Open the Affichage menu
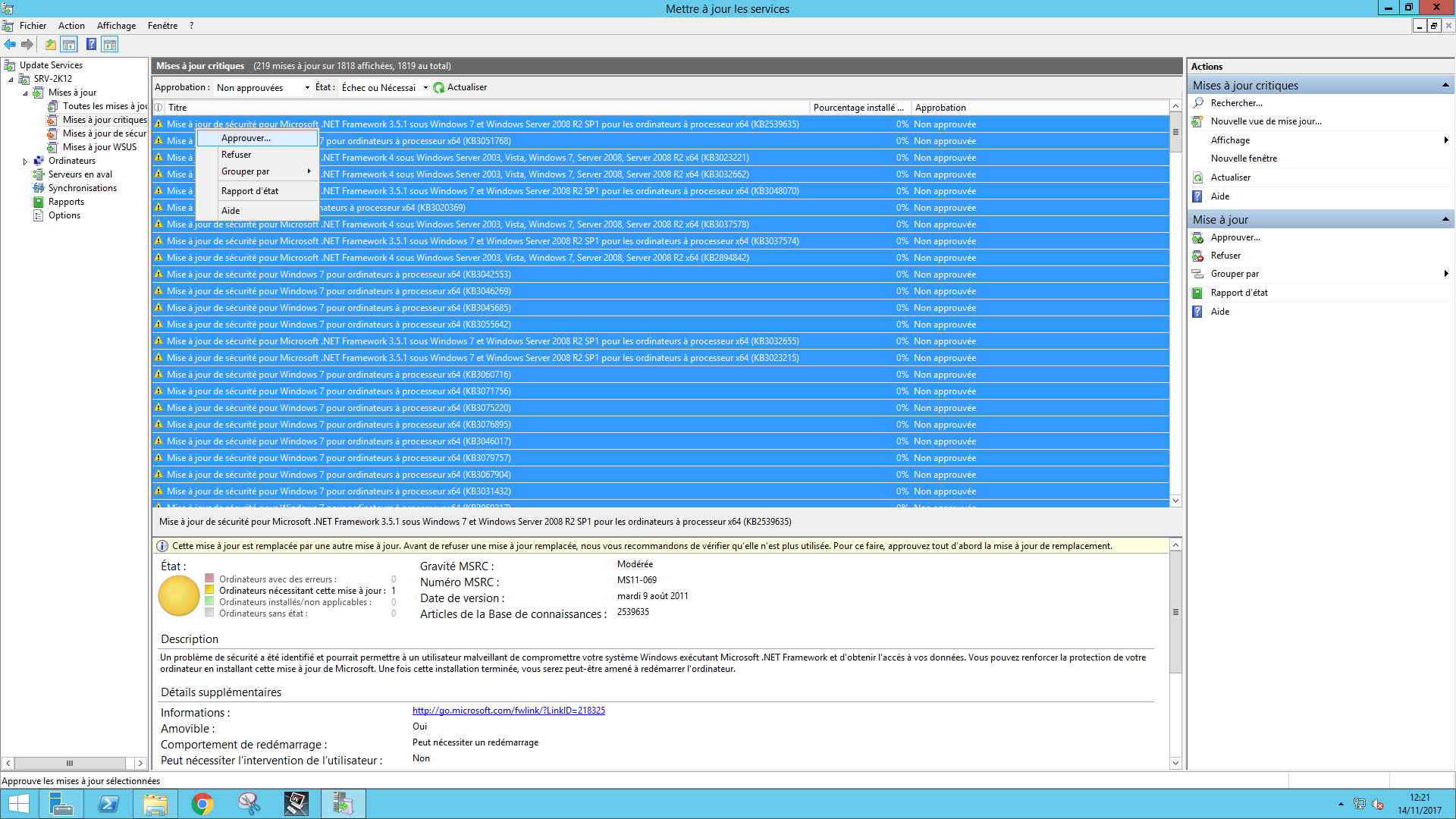The width and height of the screenshot is (1456, 819). tap(116, 26)
